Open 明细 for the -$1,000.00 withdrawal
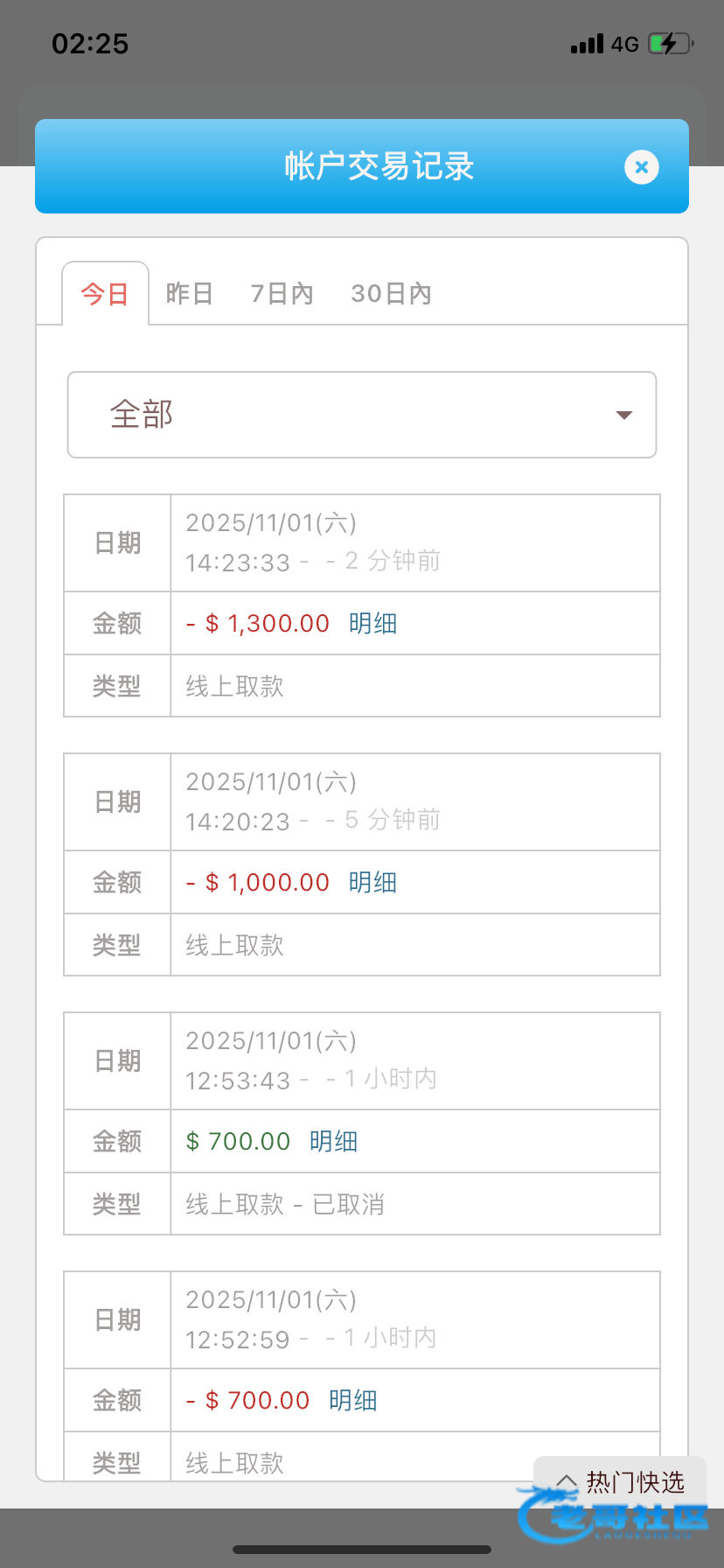724x1568 pixels. (x=373, y=883)
